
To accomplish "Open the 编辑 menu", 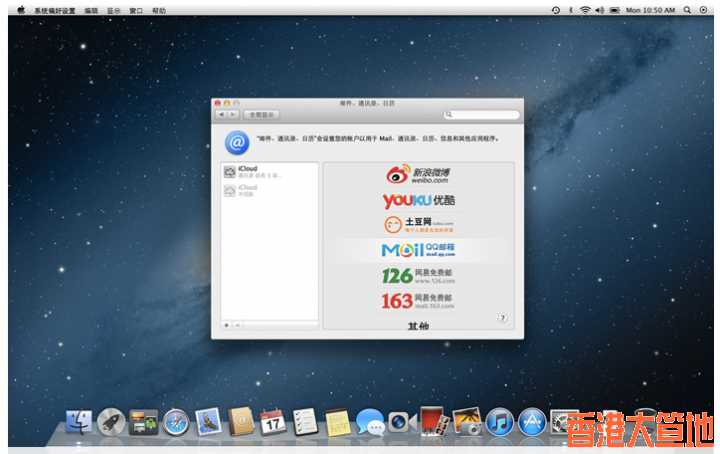I will (x=91, y=11).
